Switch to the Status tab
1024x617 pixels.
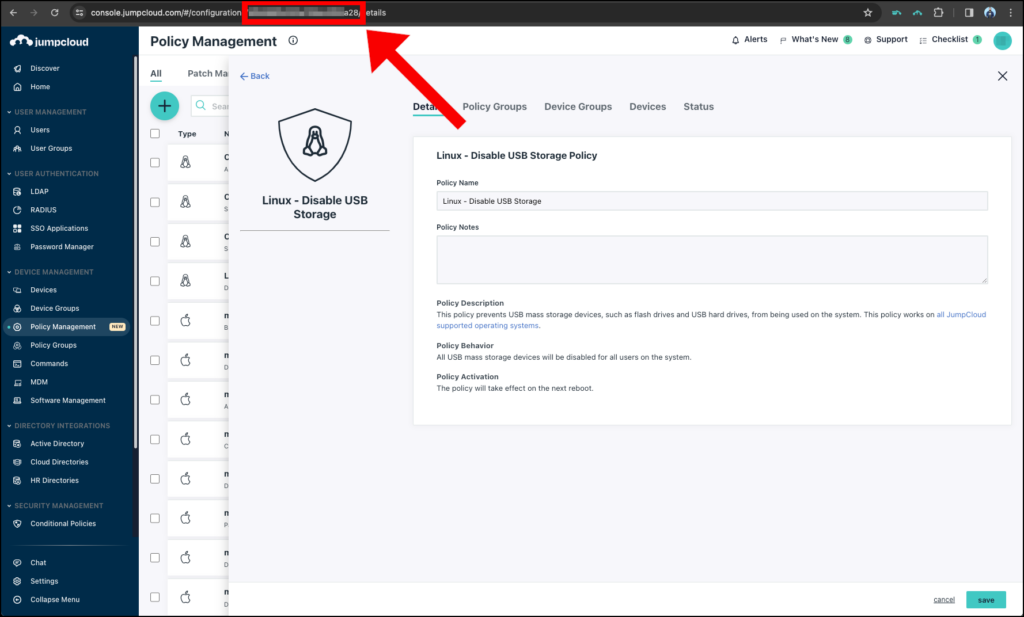tap(698, 106)
